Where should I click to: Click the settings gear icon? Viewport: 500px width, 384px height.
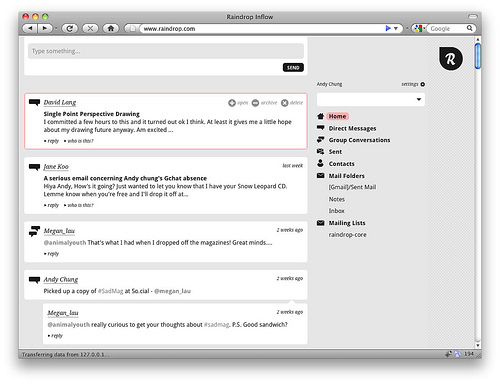click(x=423, y=84)
